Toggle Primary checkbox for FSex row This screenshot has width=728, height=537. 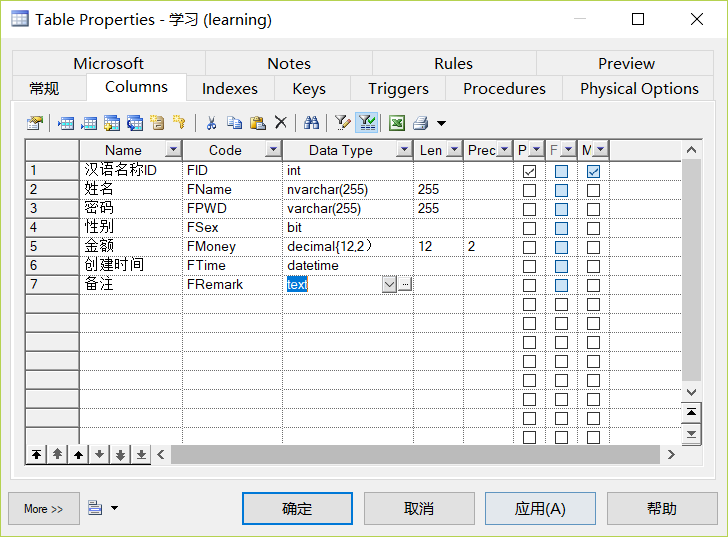pyautogui.click(x=529, y=228)
